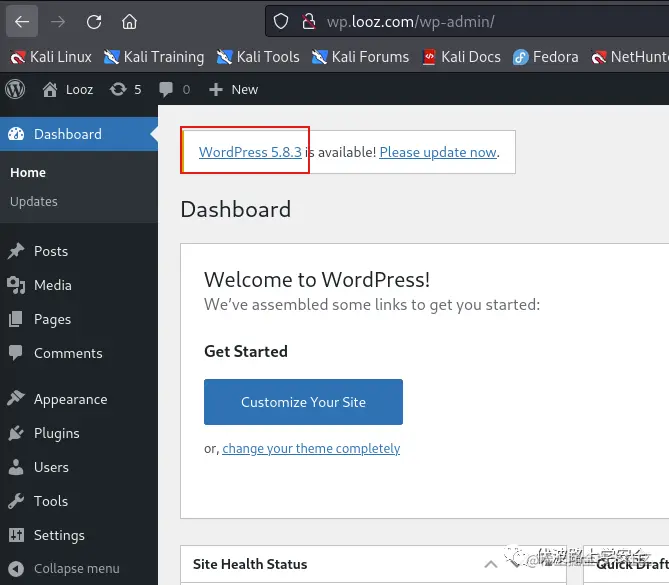Open Tools menu item
Viewport: 669px width, 585px height.
coord(79,501)
